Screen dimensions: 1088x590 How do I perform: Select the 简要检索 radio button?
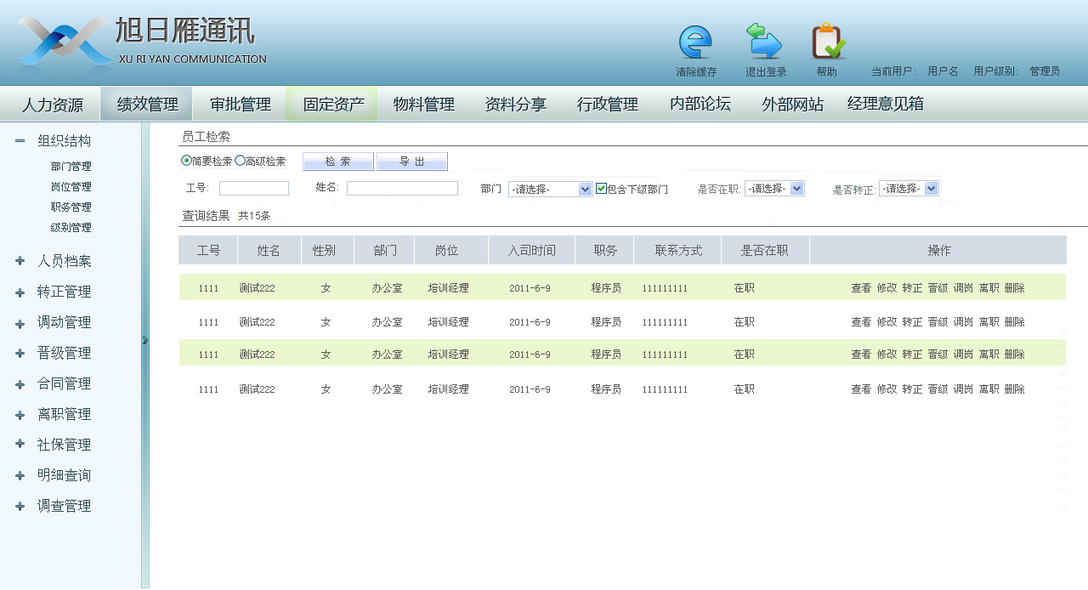[x=186, y=161]
